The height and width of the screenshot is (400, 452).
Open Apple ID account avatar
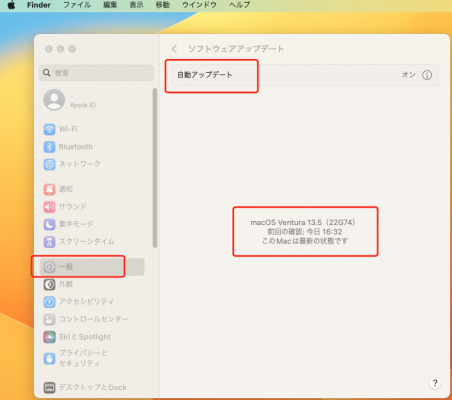point(54,100)
